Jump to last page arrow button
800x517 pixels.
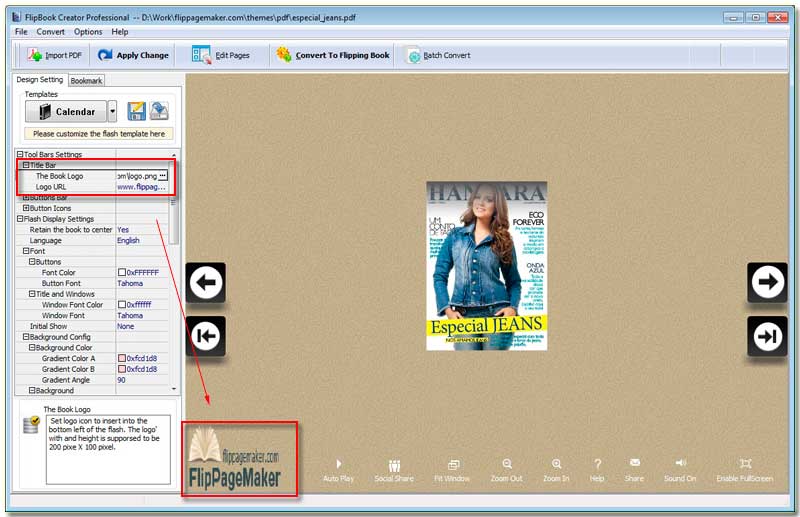(x=767, y=336)
